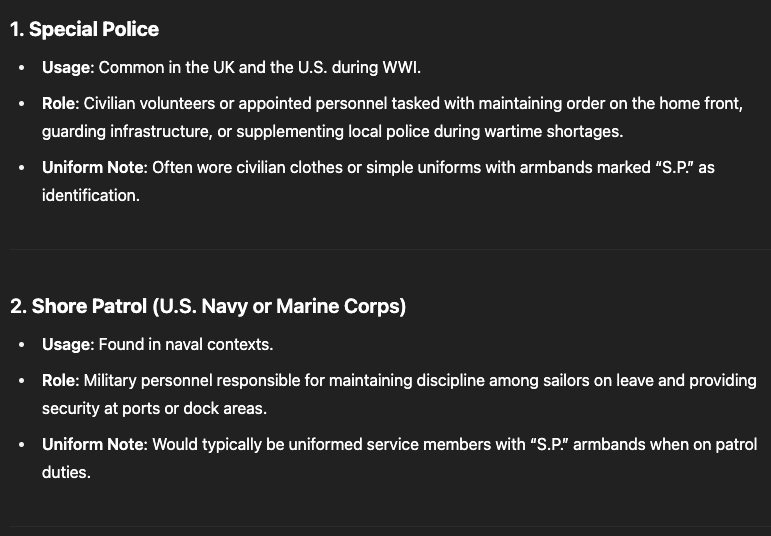771x536 pixels.
Task: Click 'Uniform Note' under Special Police
Action: click(x=94, y=167)
